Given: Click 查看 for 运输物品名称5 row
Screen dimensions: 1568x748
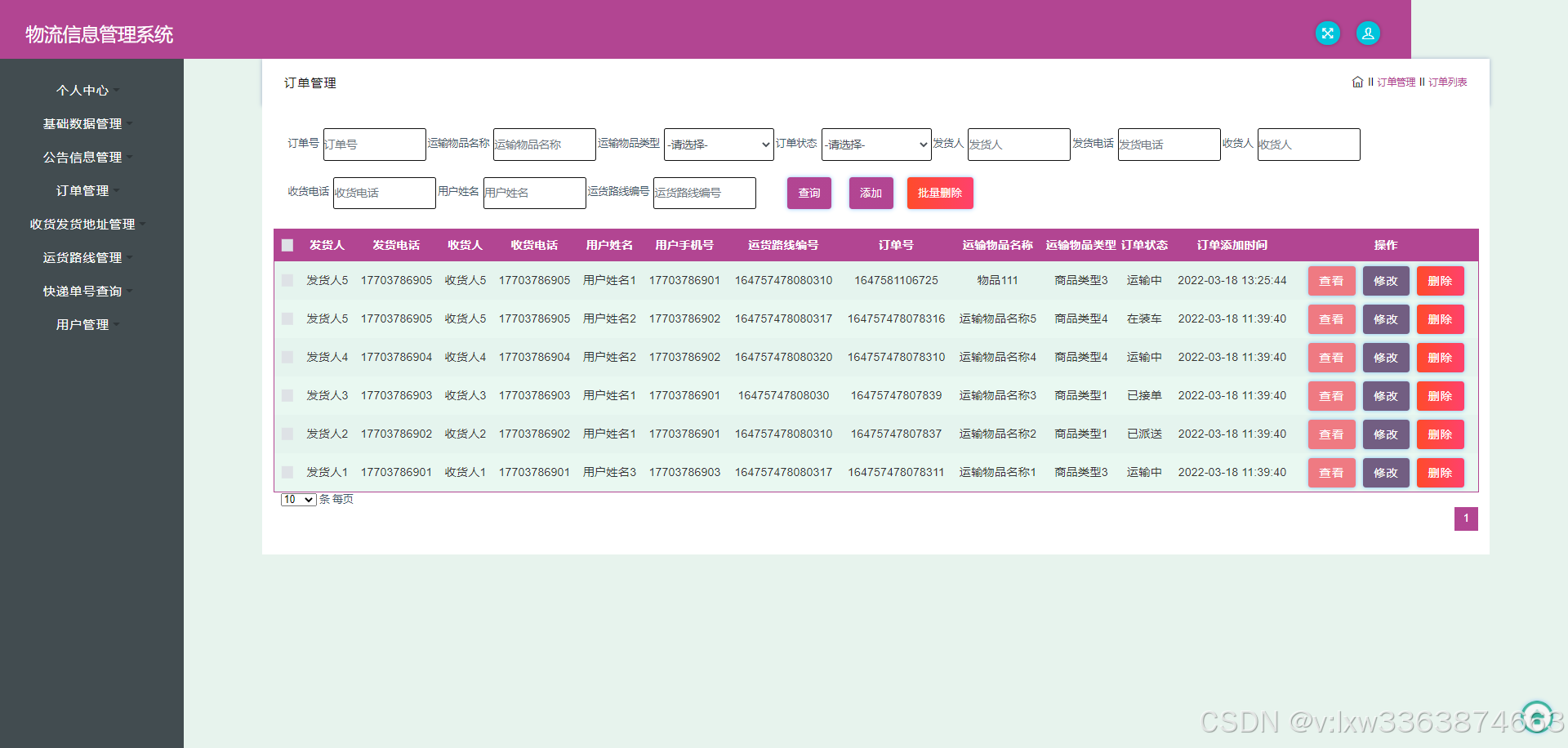Looking at the screenshot, I should coord(1331,319).
